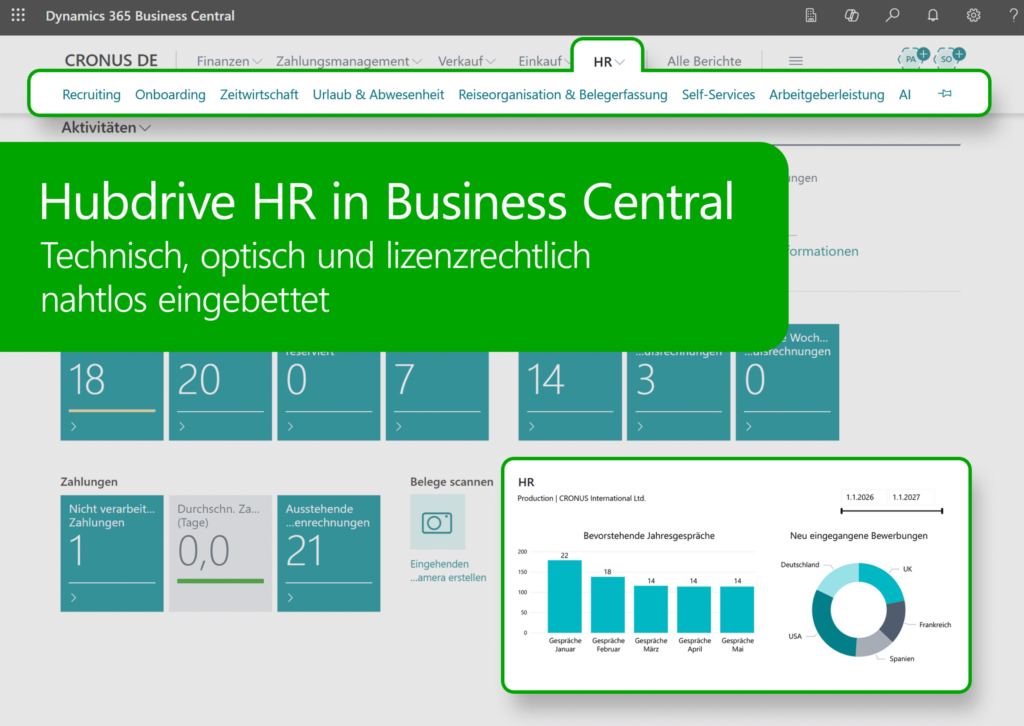Image resolution: width=1024 pixels, height=726 pixels.
Task: Select AI in HR submenu
Action: [904, 95]
